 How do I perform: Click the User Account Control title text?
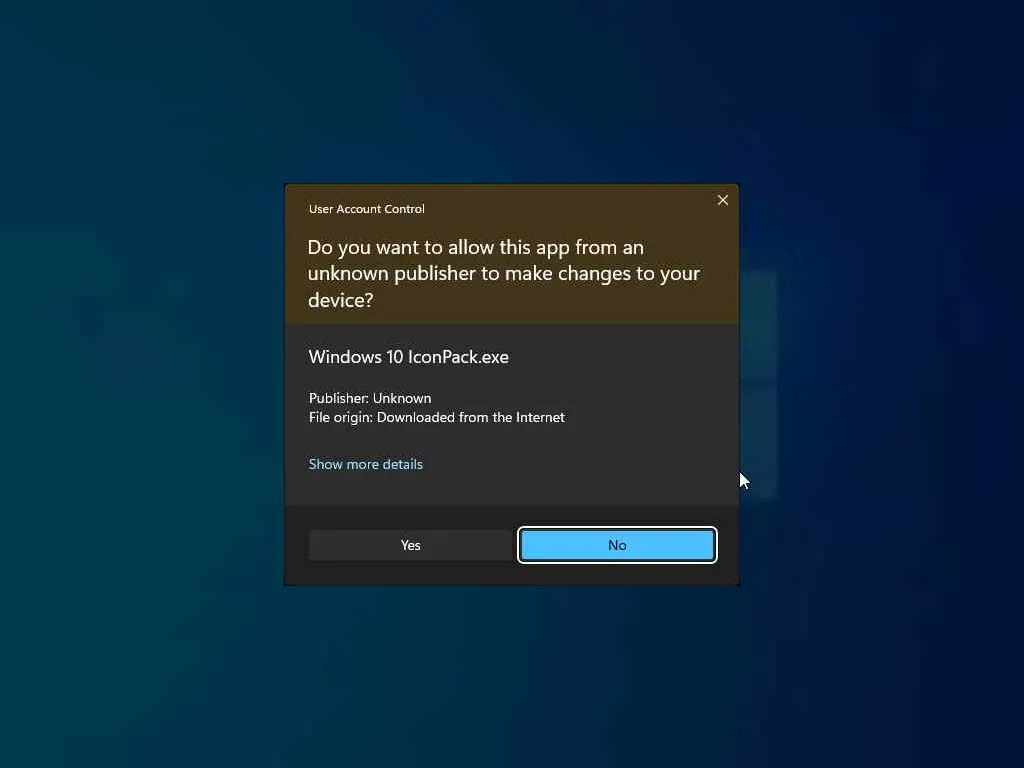point(366,209)
